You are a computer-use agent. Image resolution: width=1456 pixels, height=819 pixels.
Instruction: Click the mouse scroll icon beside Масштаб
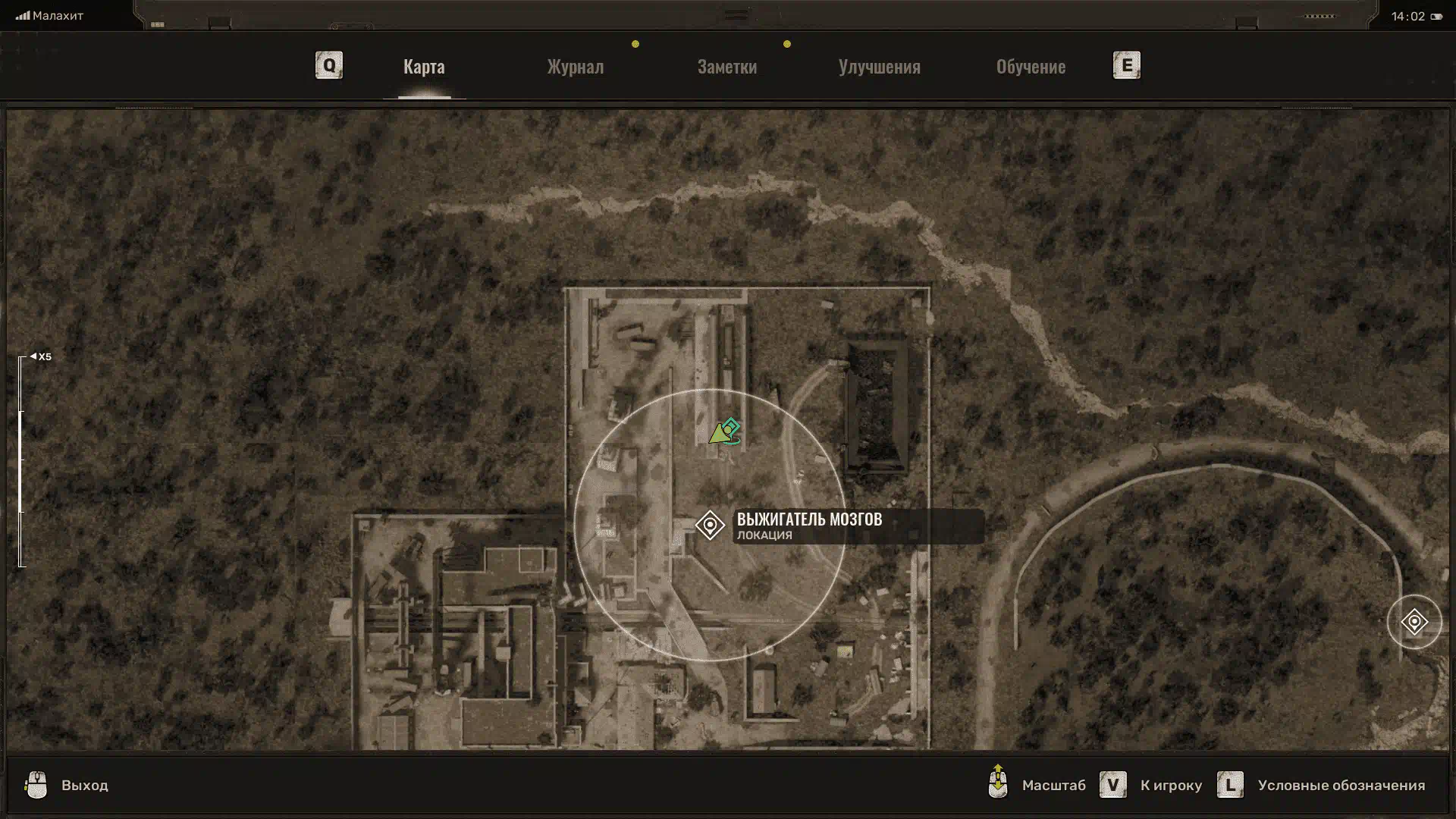pos(998,783)
